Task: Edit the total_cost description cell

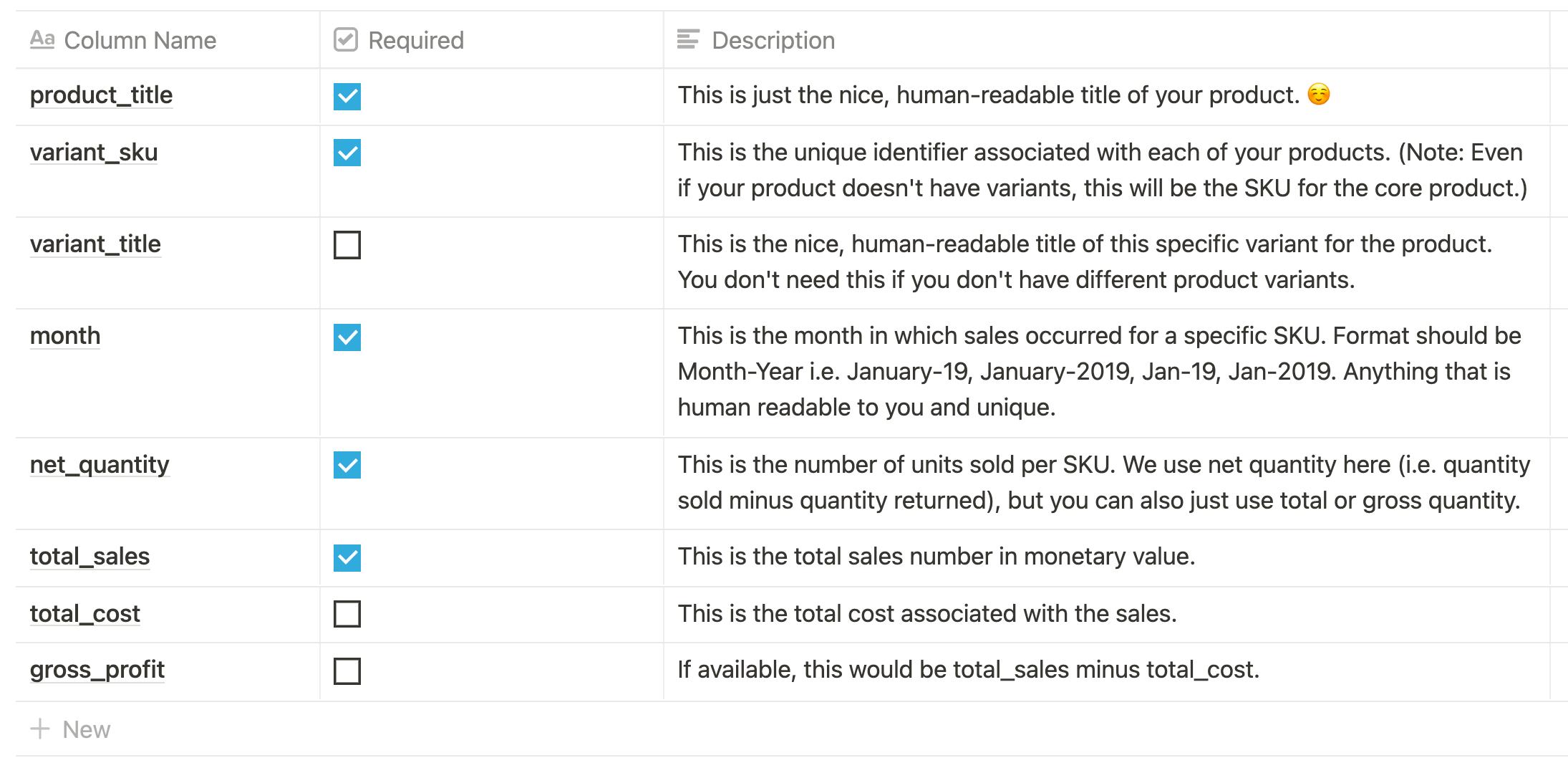Action: pos(1107,614)
